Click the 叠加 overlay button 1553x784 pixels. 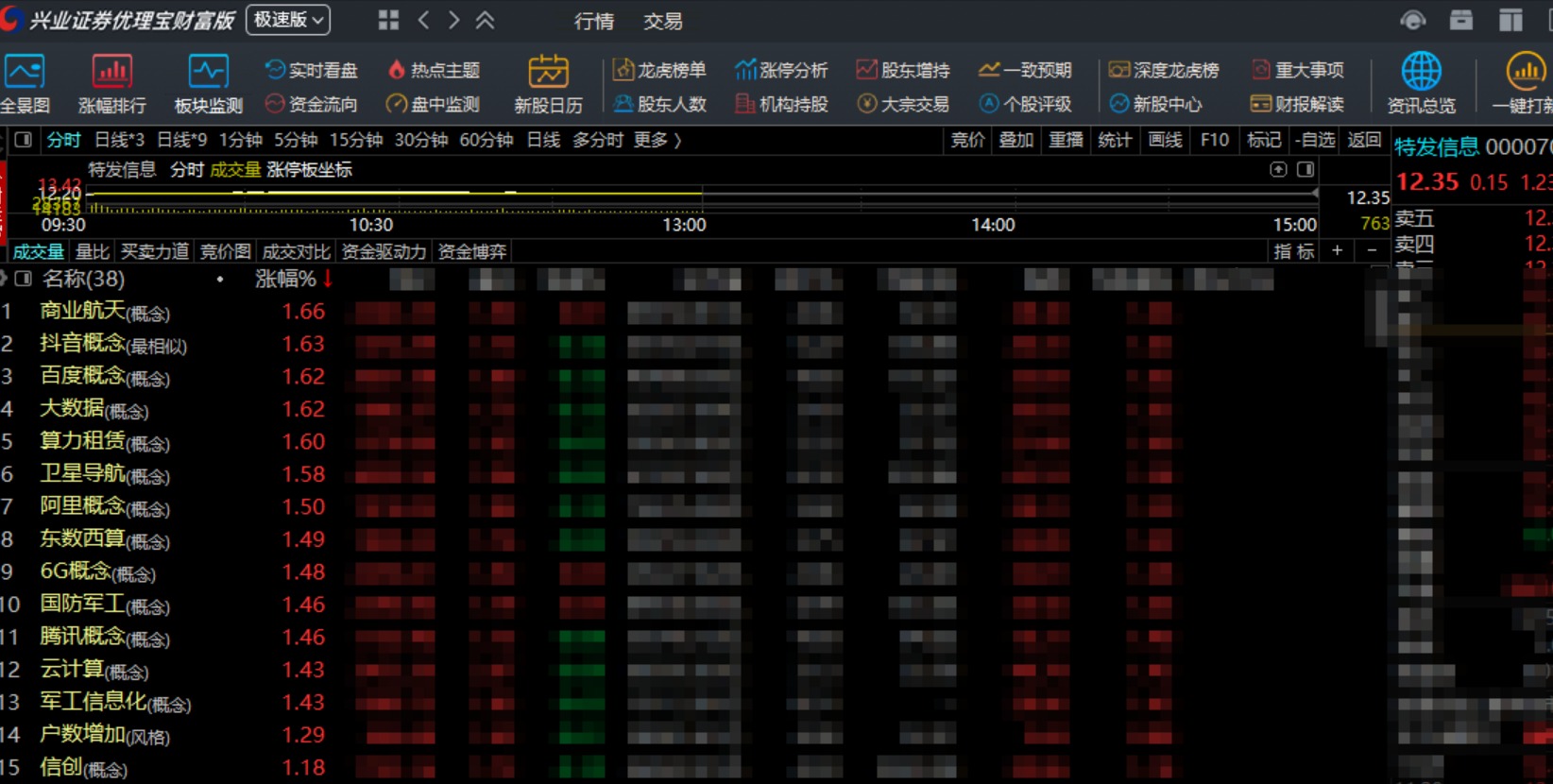(x=1016, y=140)
